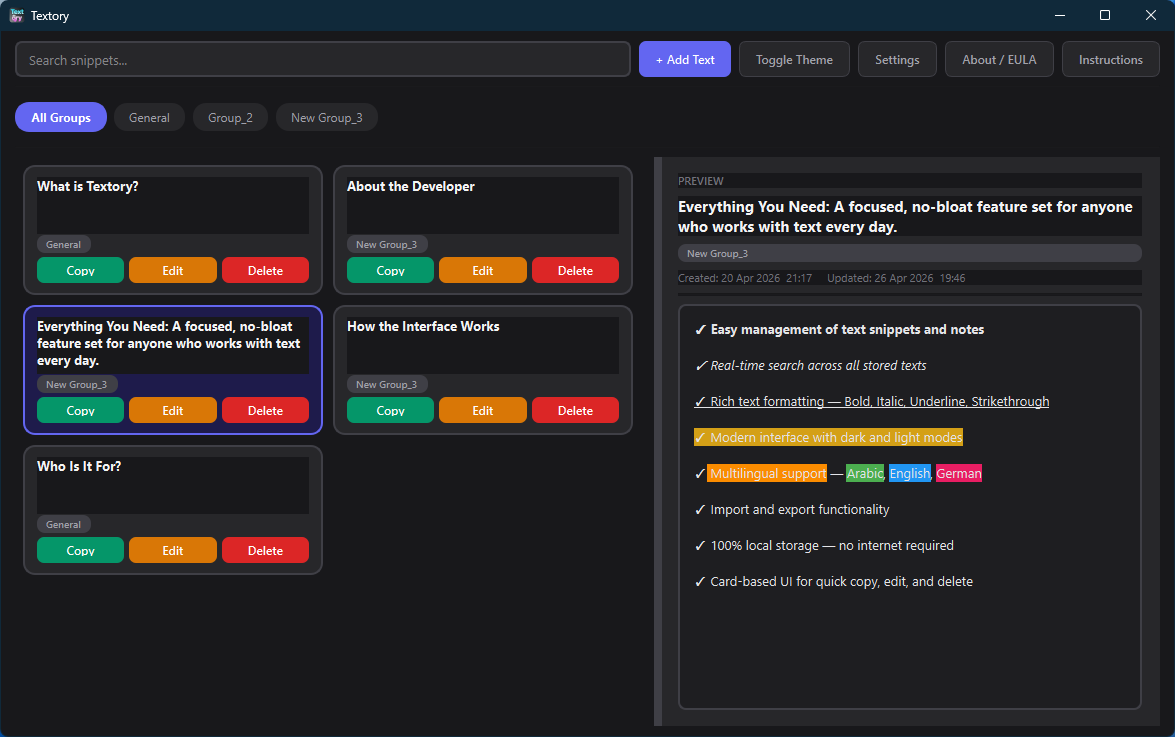
Task: Switch to the Group_2 filter
Action: click(230, 117)
